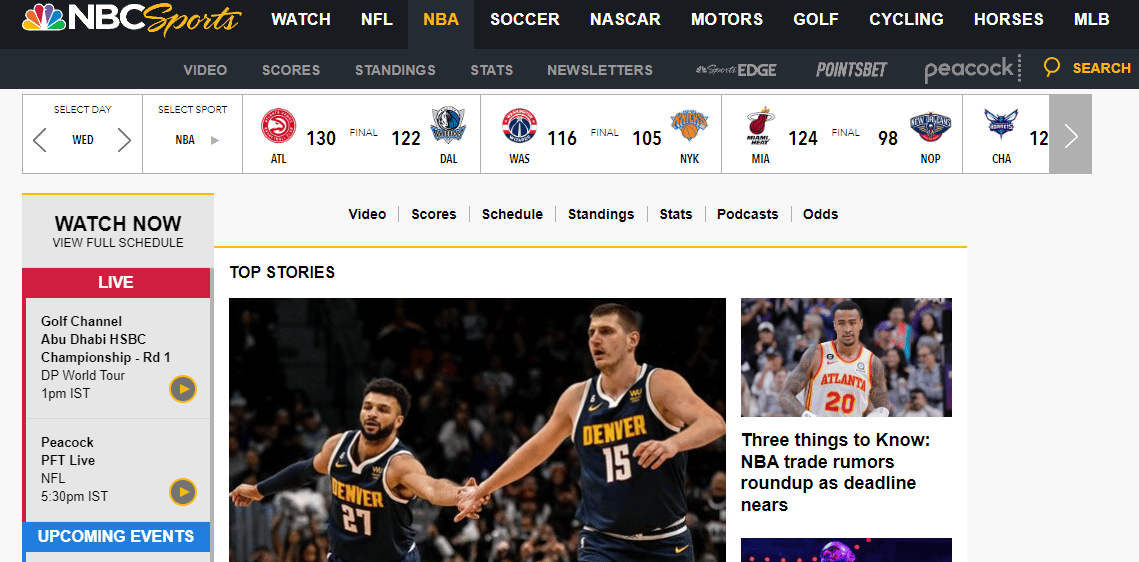This screenshot has width=1139, height=562.
Task: Open the NFL menu item
Action: pos(377,20)
